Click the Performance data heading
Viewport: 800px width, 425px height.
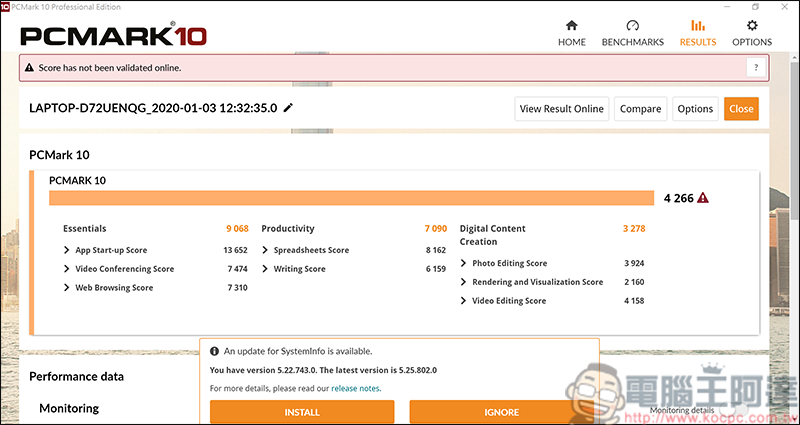pos(77,377)
